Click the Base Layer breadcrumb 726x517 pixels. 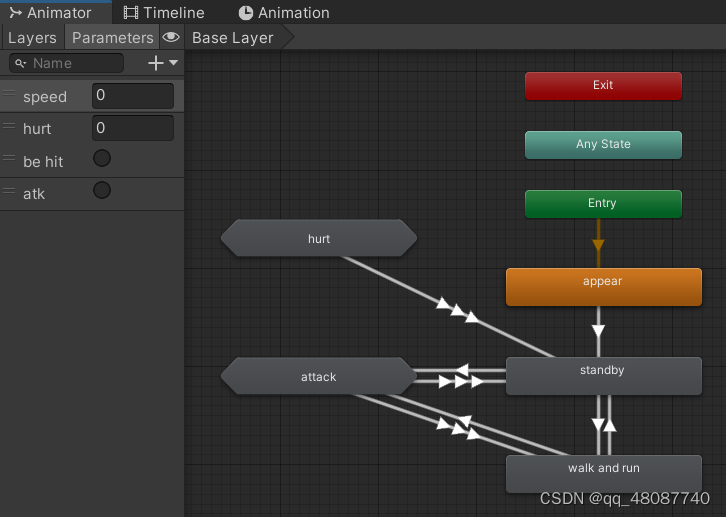232,37
